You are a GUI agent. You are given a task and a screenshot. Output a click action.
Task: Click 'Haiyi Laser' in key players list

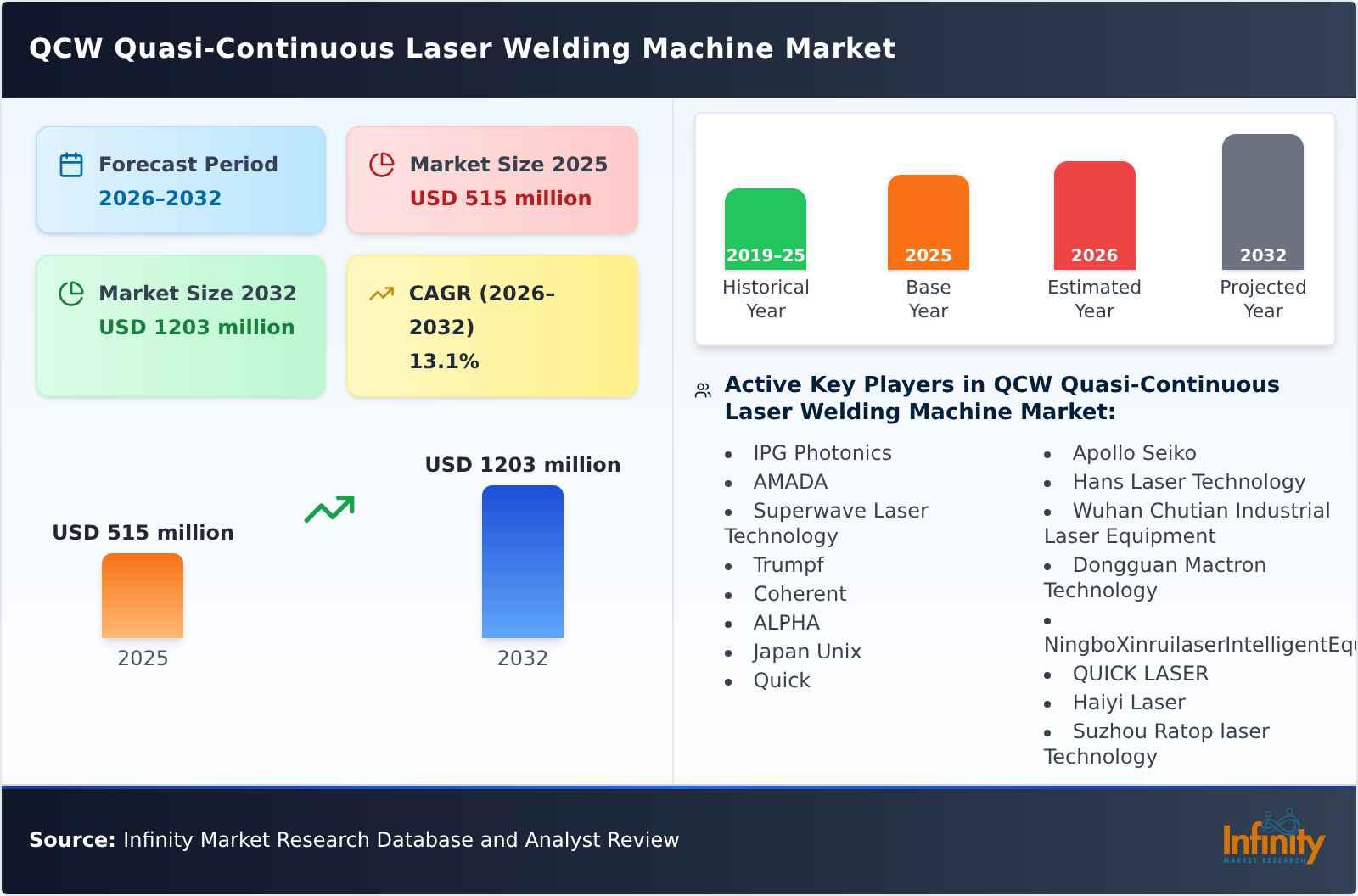(1129, 703)
